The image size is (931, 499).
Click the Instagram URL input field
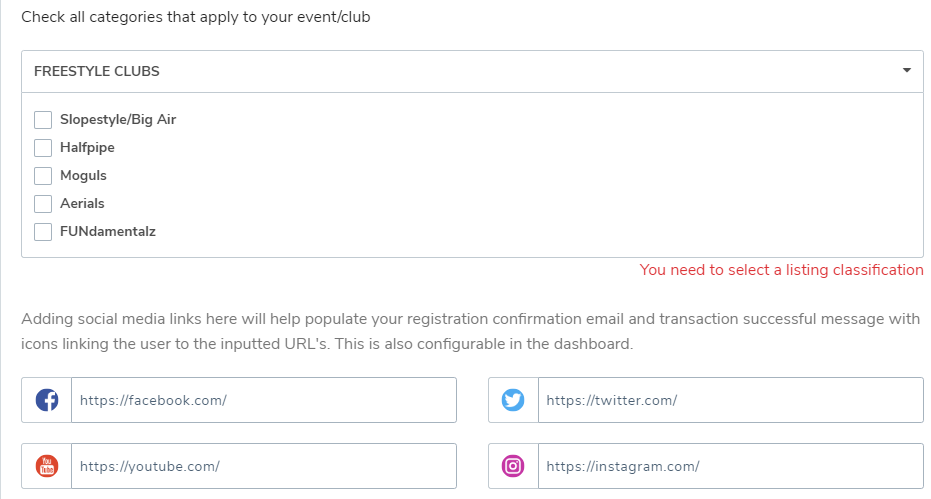[x=730, y=466]
